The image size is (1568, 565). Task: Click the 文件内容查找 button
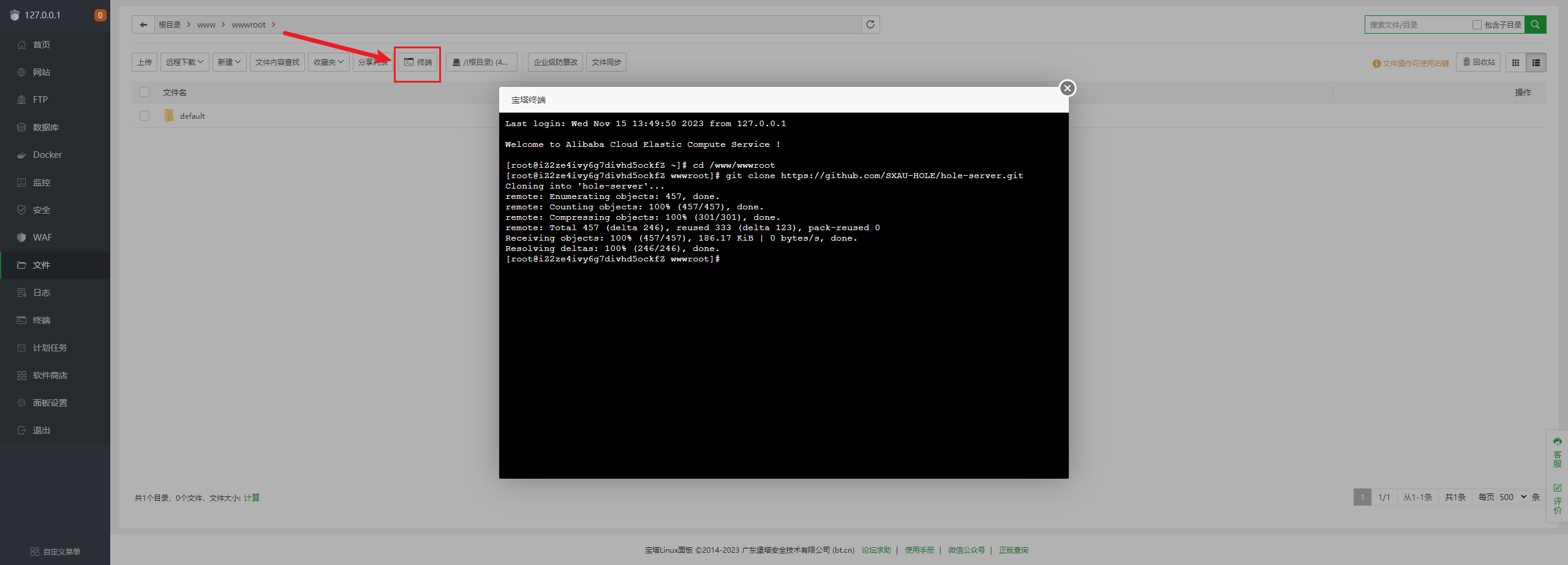(x=277, y=62)
